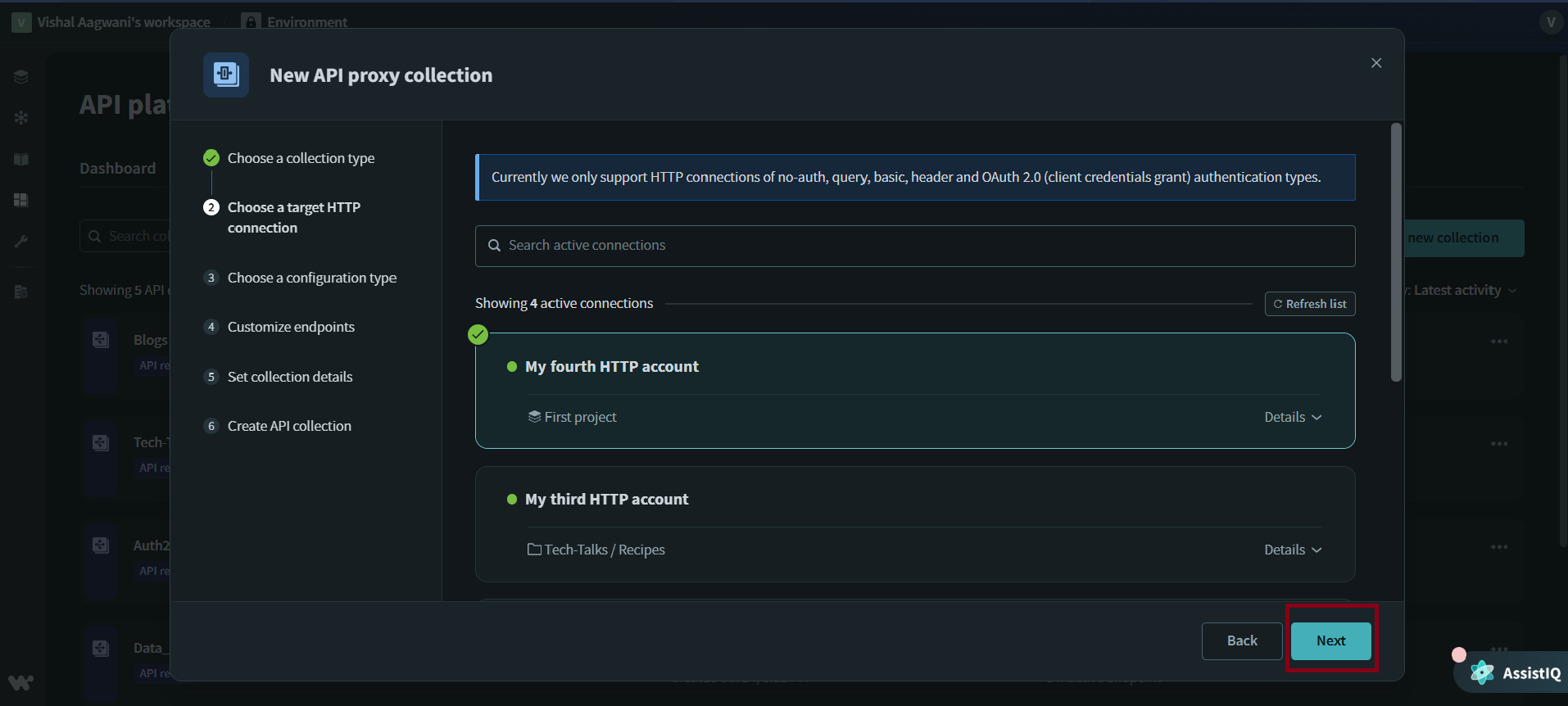
Task: Open the sidebar asterisk connections icon
Action: [x=21, y=118]
